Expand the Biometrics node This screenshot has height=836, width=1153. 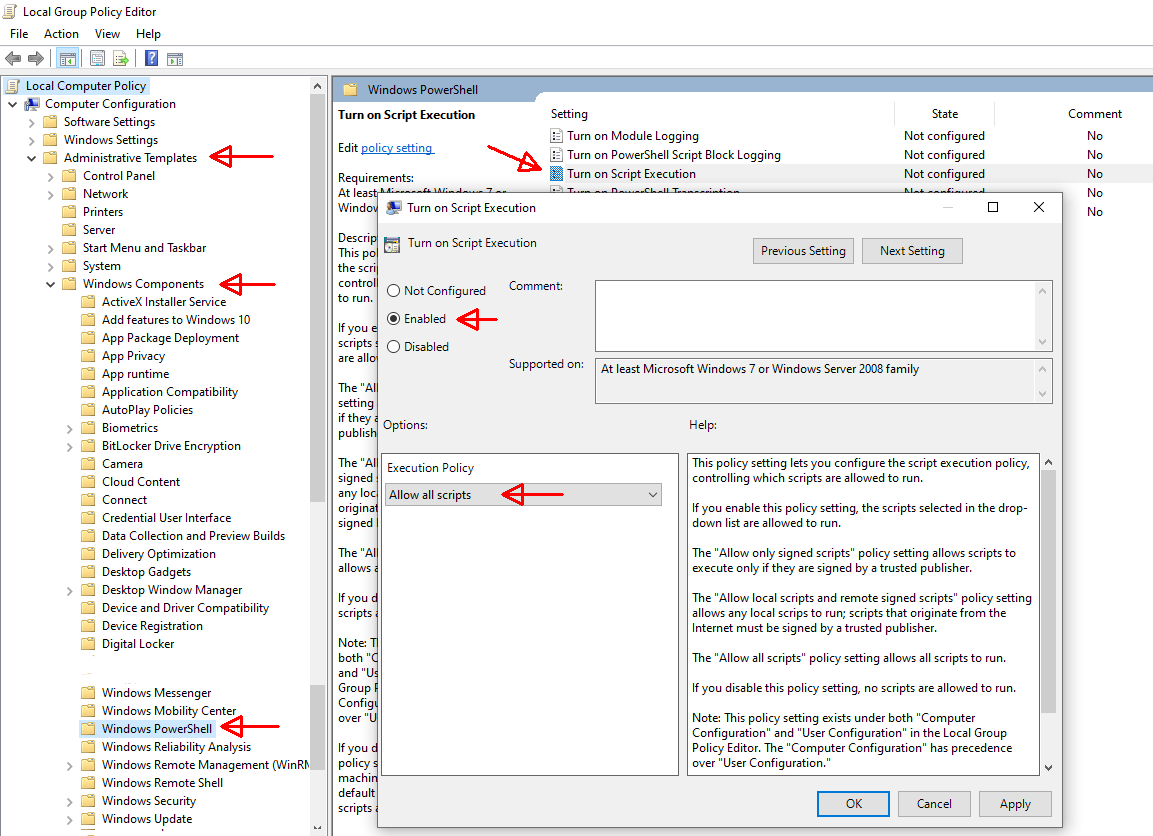pyautogui.click(x=70, y=429)
